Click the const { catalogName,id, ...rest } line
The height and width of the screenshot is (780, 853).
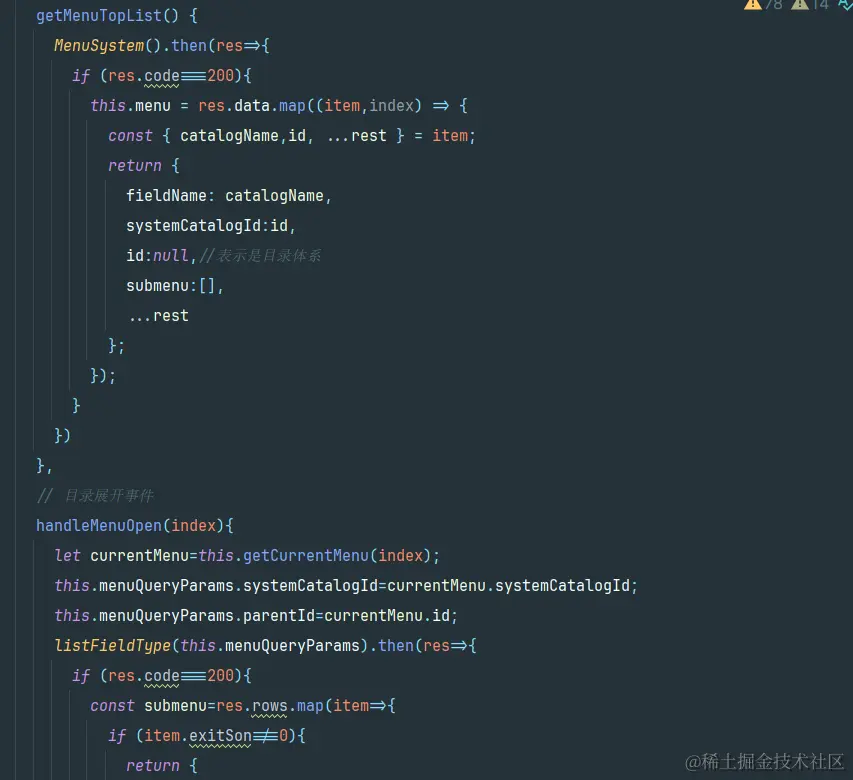[292, 135]
